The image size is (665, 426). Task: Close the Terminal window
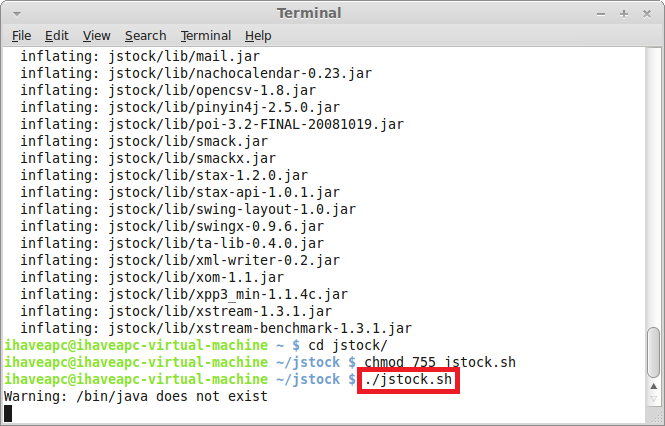647,14
